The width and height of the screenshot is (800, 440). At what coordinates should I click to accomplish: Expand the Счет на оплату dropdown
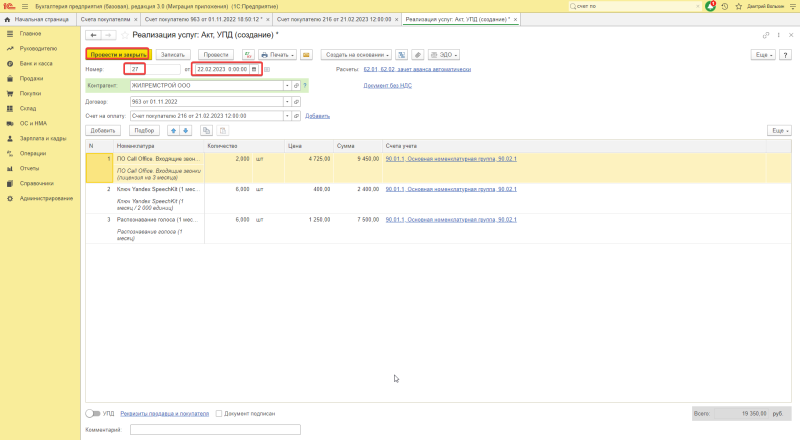[287, 116]
